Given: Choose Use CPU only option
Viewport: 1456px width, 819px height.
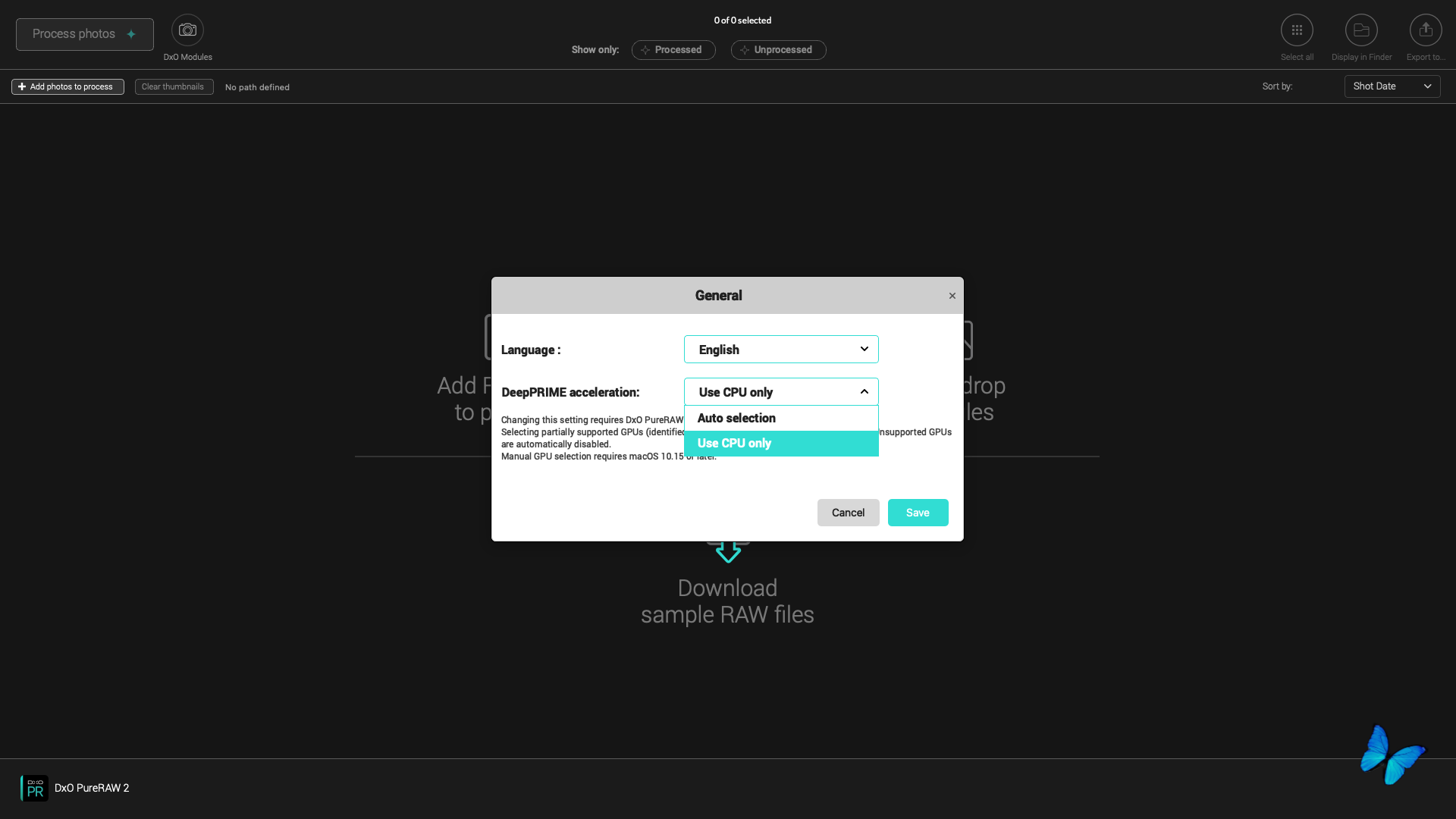Looking at the screenshot, I should click(x=781, y=444).
